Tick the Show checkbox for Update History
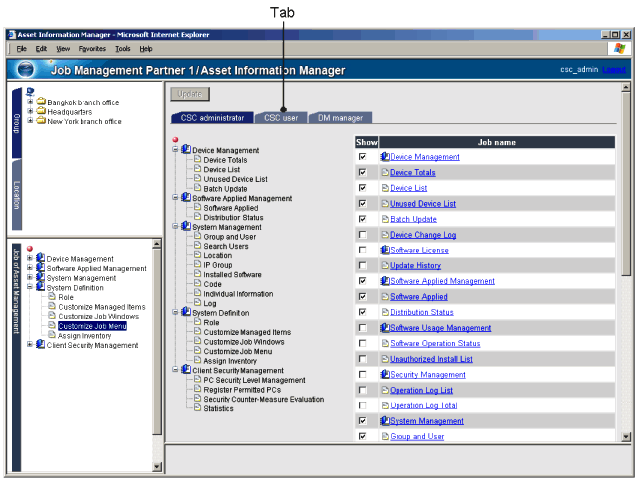The height and width of the screenshot is (480, 637). (362, 265)
